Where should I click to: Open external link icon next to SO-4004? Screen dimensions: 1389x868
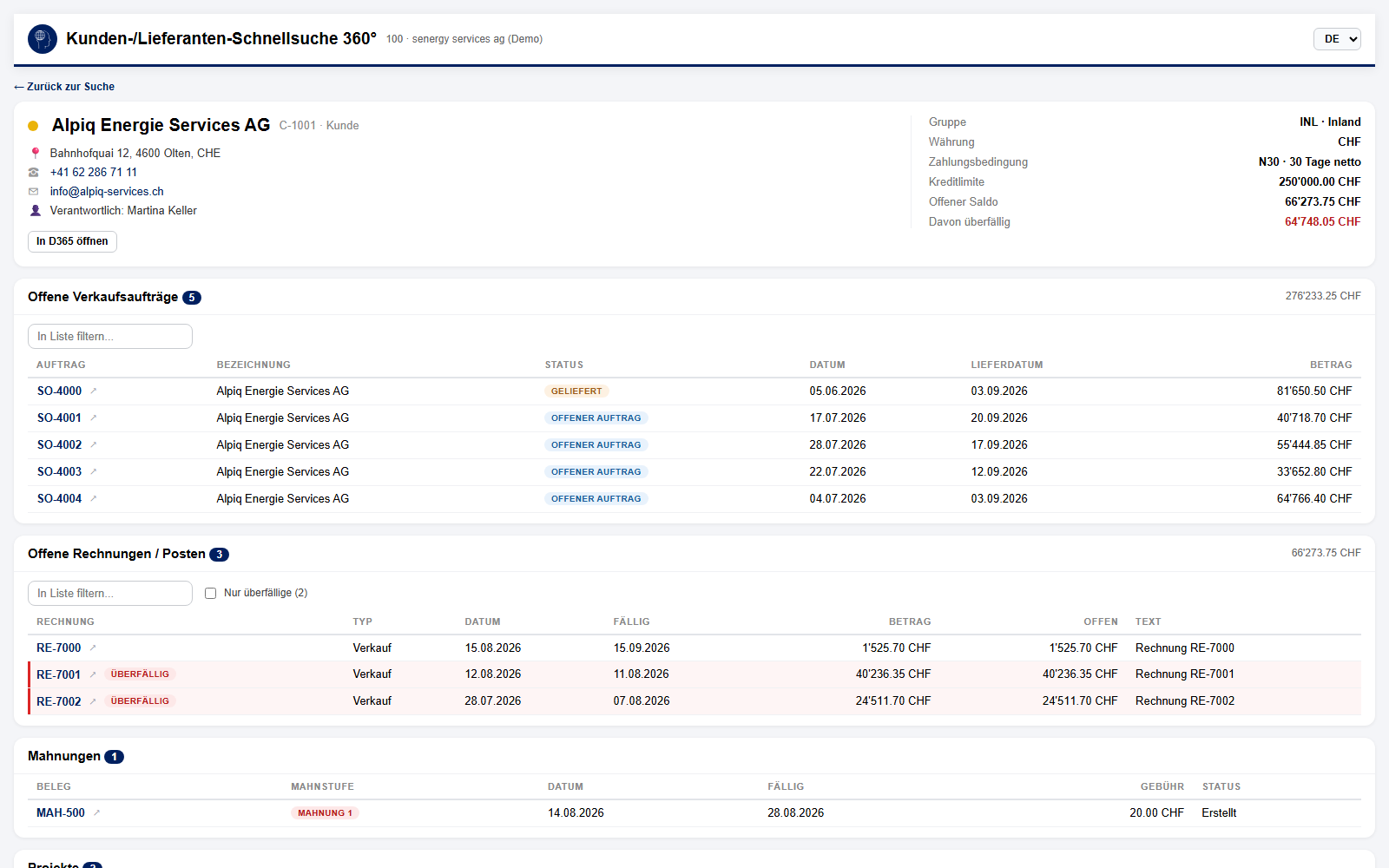94,499
